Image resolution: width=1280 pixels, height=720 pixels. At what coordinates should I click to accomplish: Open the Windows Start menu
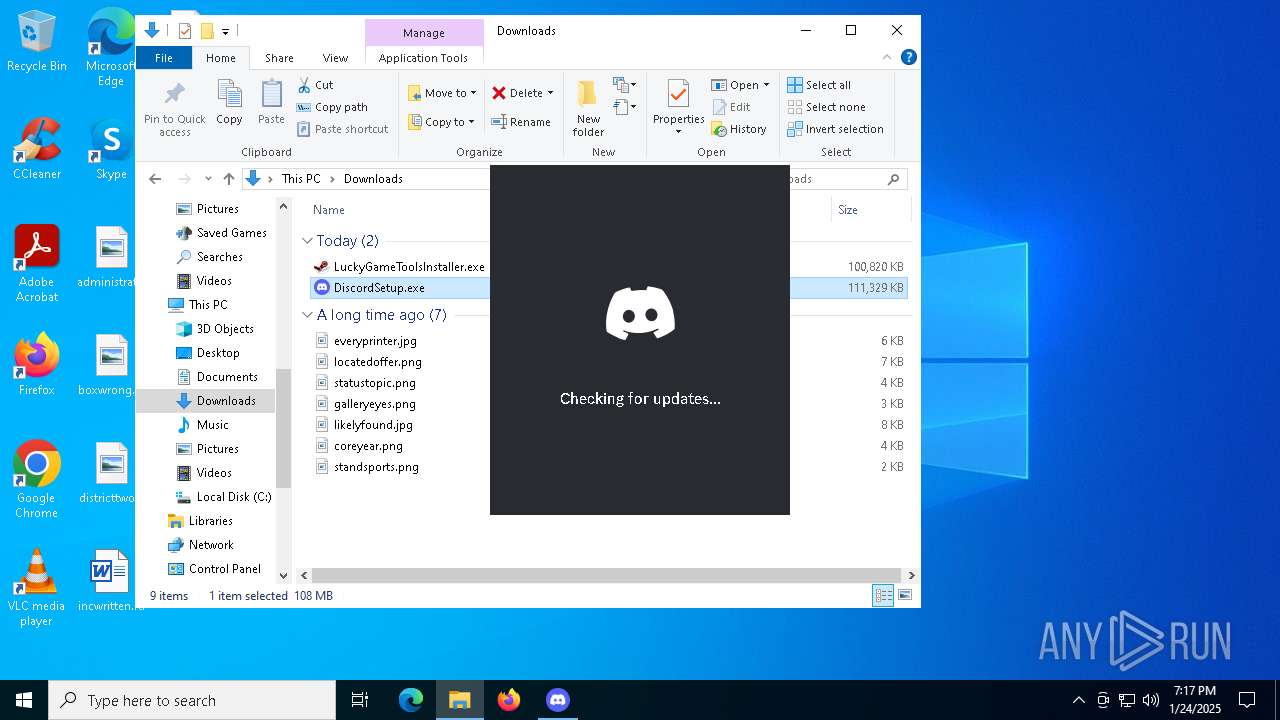(24, 700)
